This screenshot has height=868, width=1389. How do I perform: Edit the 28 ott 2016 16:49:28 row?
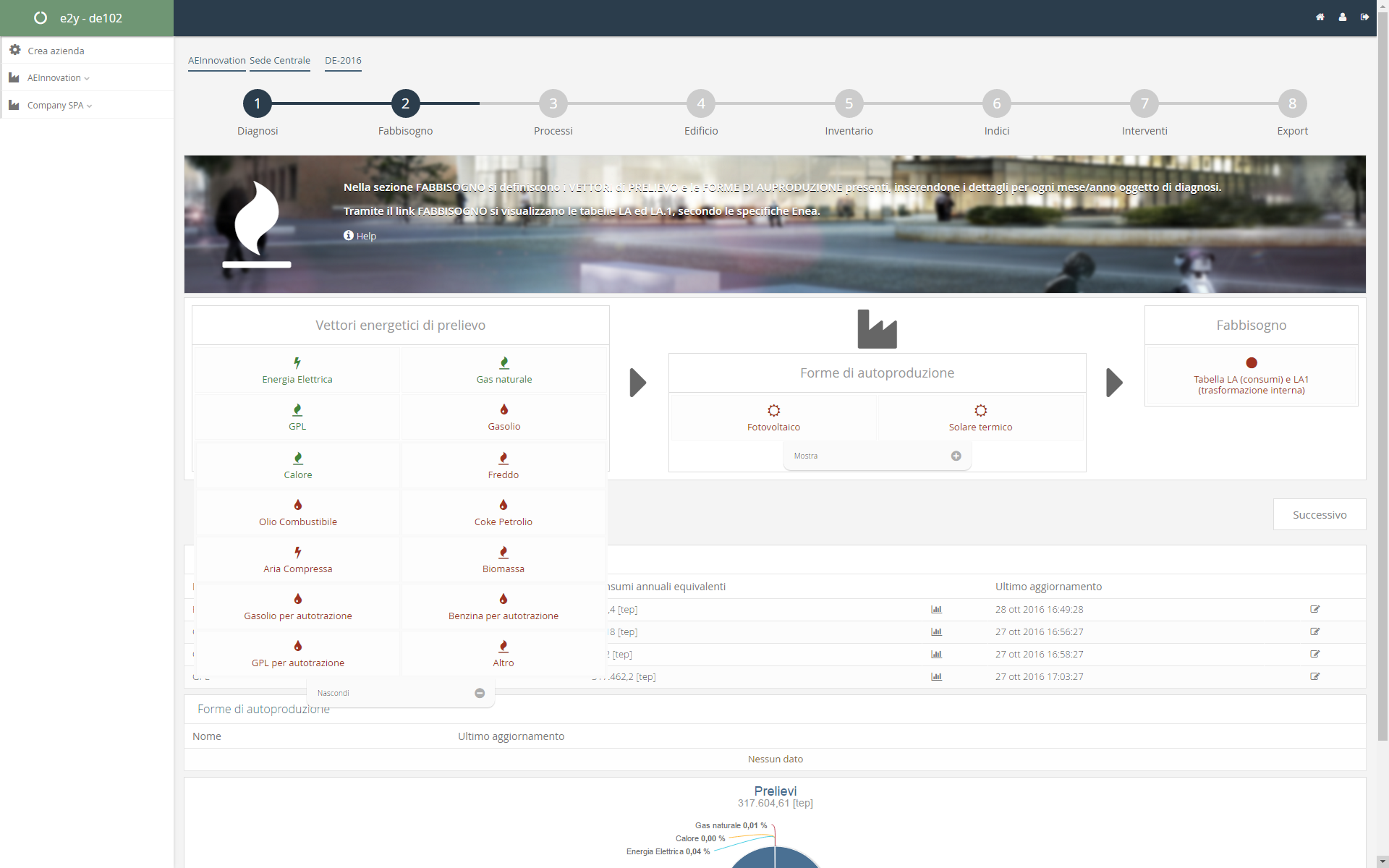click(1315, 609)
